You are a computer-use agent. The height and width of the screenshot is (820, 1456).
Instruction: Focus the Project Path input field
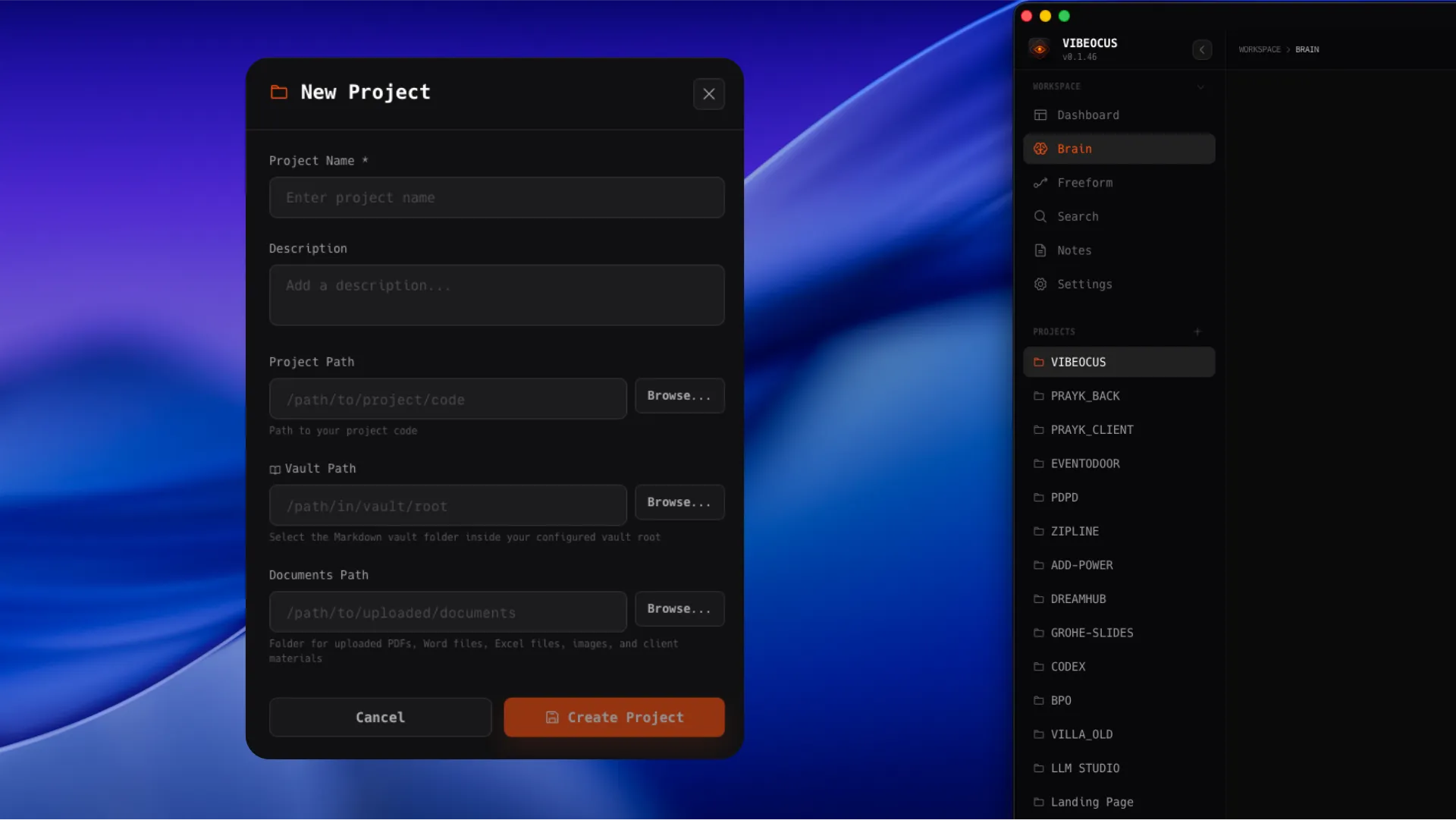tap(448, 399)
